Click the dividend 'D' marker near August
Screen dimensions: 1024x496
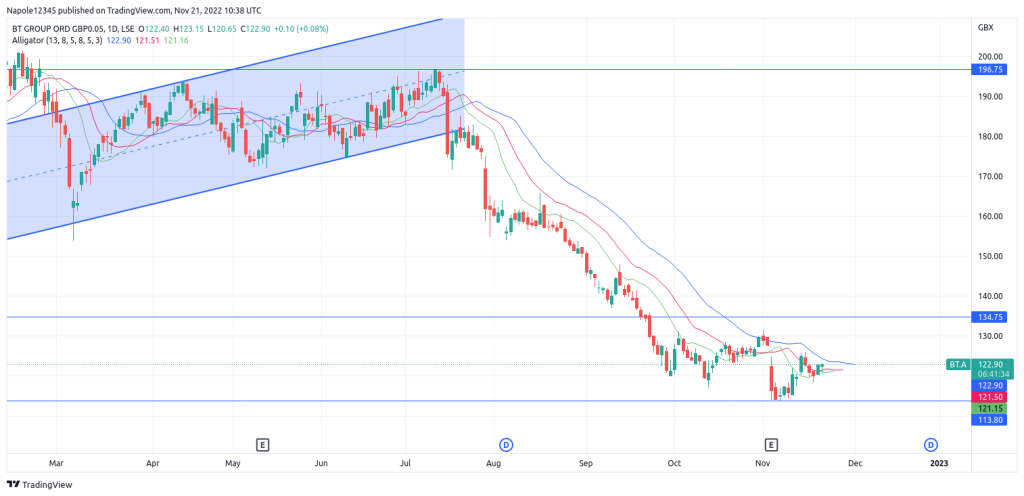coord(506,445)
